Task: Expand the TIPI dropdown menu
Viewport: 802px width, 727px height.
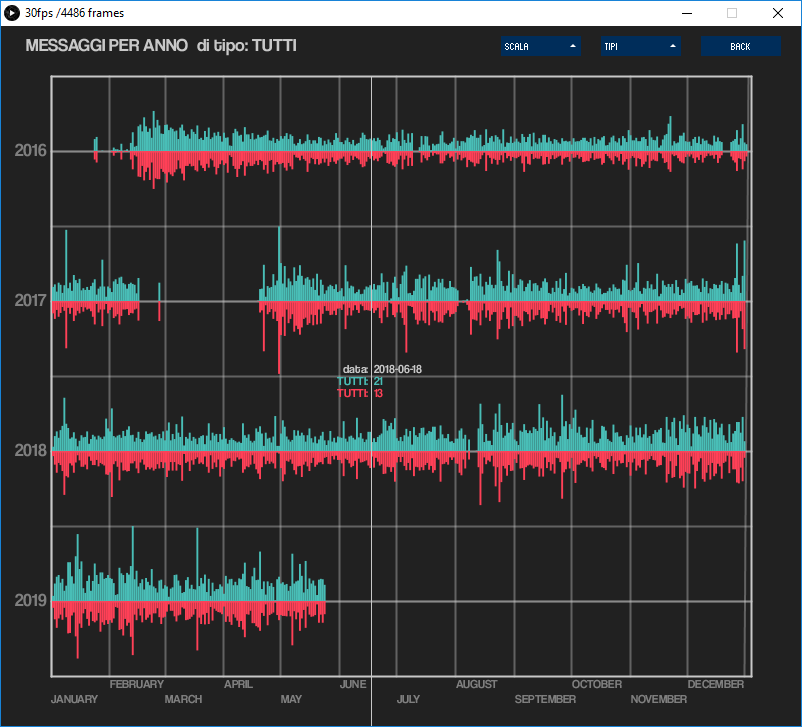Action: point(640,46)
